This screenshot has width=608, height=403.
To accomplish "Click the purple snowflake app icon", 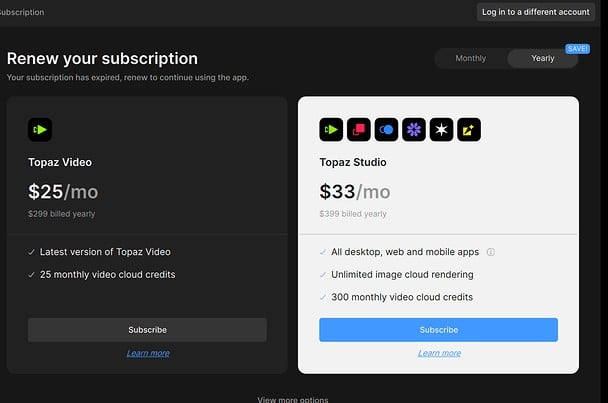I will tap(414, 129).
